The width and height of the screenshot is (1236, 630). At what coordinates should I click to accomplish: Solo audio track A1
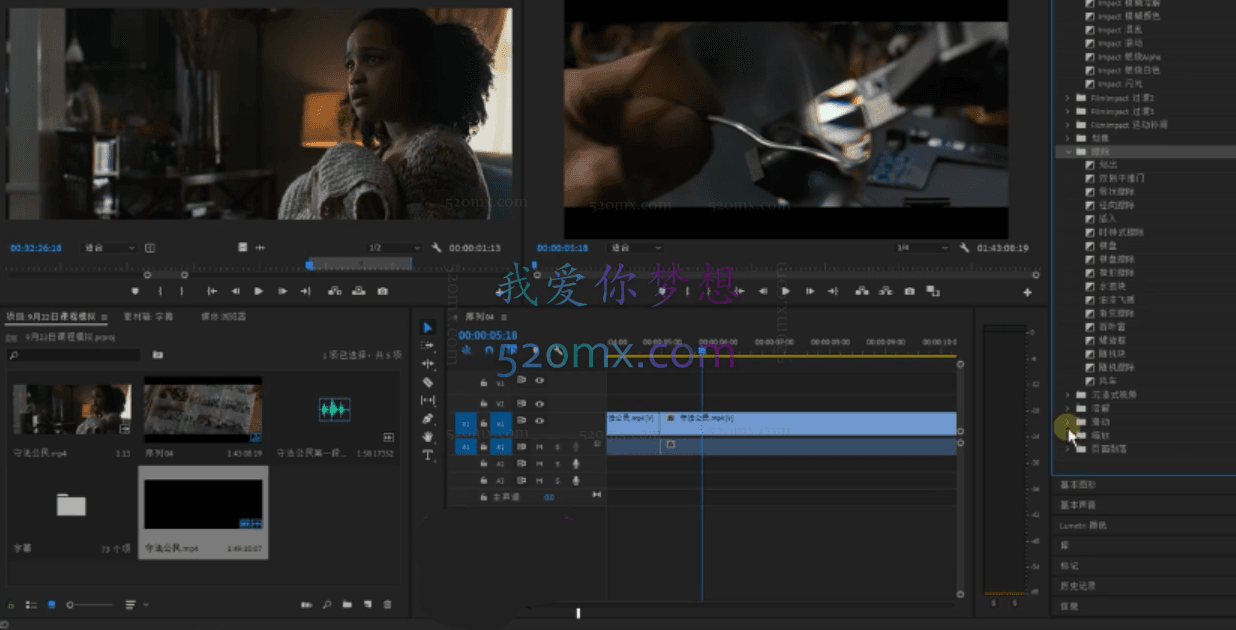pyautogui.click(x=557, y=447)
